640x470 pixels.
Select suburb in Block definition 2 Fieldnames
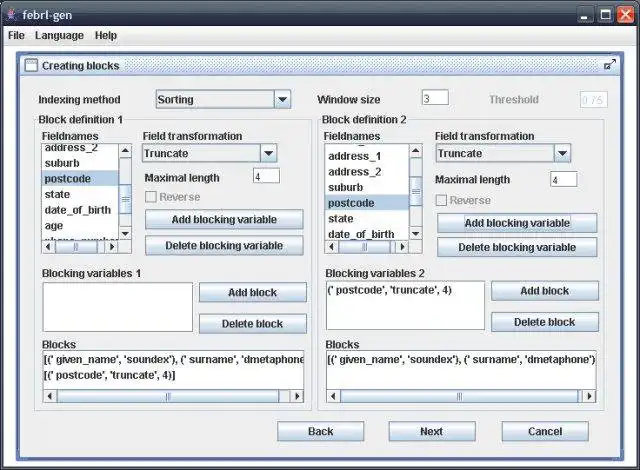pos(367,187)
